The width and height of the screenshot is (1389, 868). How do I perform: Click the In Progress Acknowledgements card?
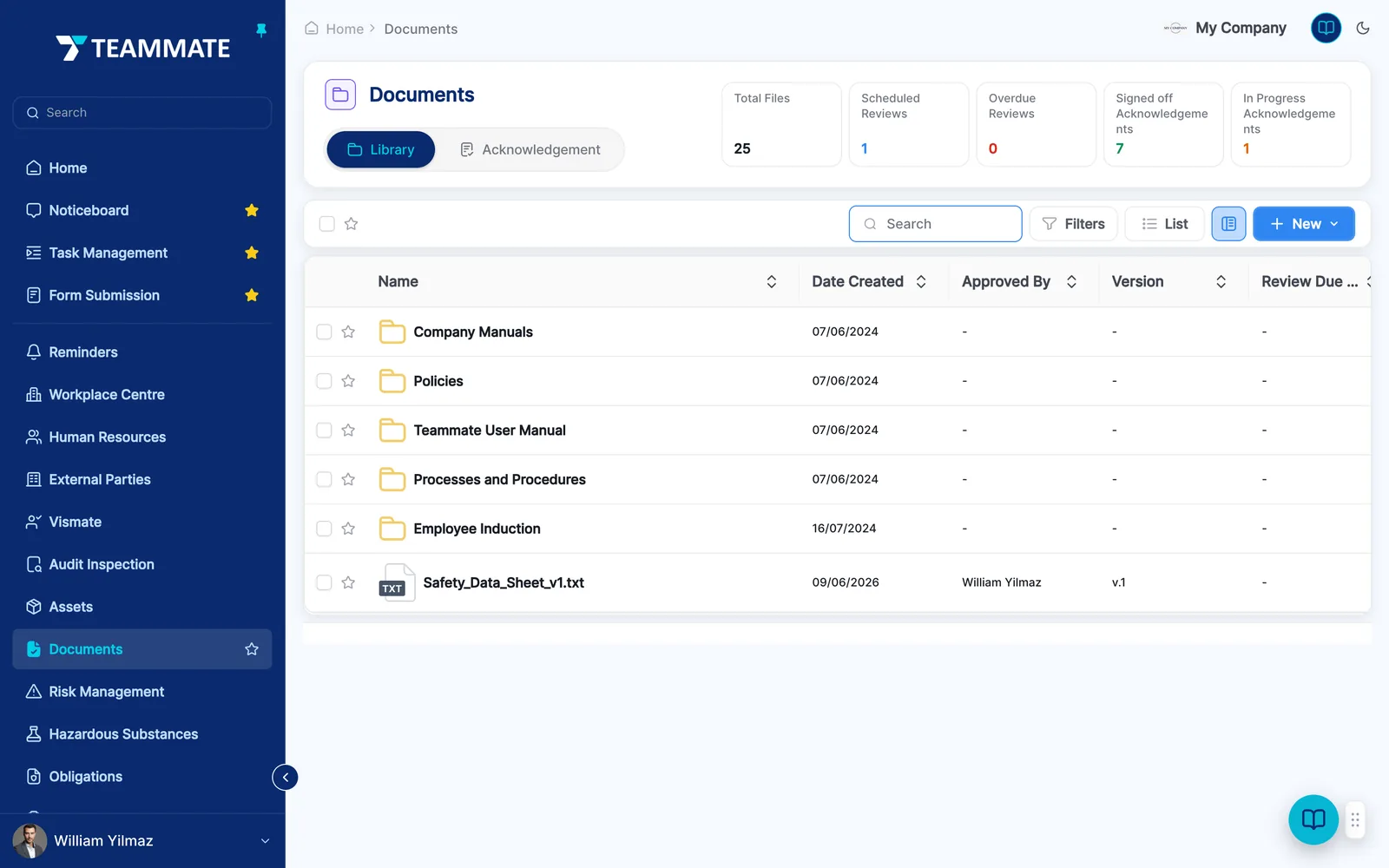pyautogui.click(x=1291, y=124)
